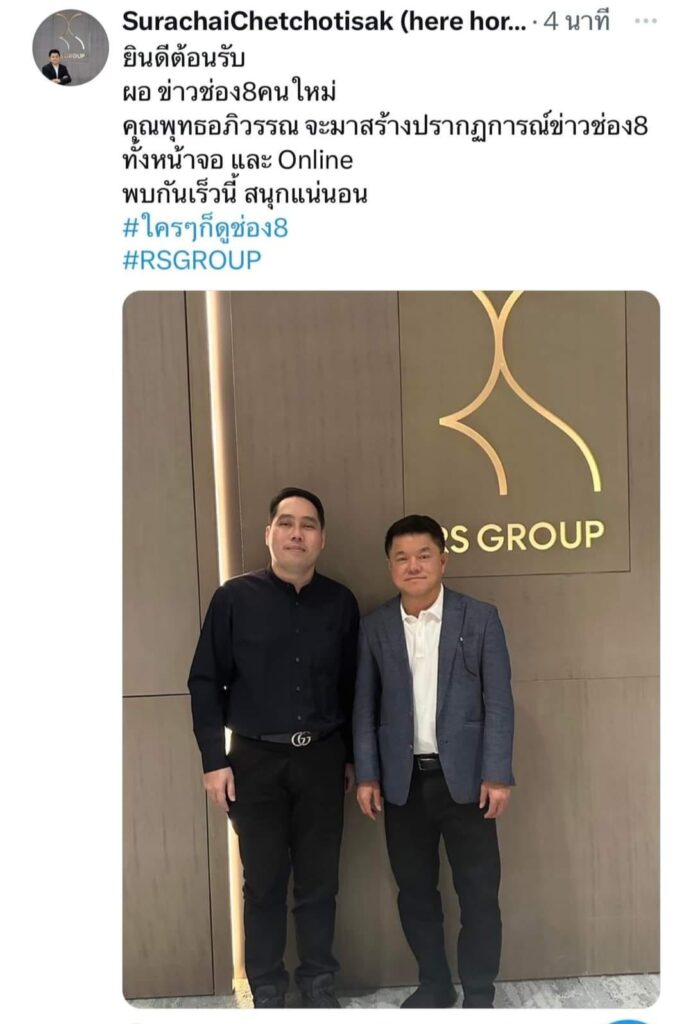Screen dimensions: 693x1024
Task: Open the post via the 4 นาที timestamp
Action: (577, 22)
